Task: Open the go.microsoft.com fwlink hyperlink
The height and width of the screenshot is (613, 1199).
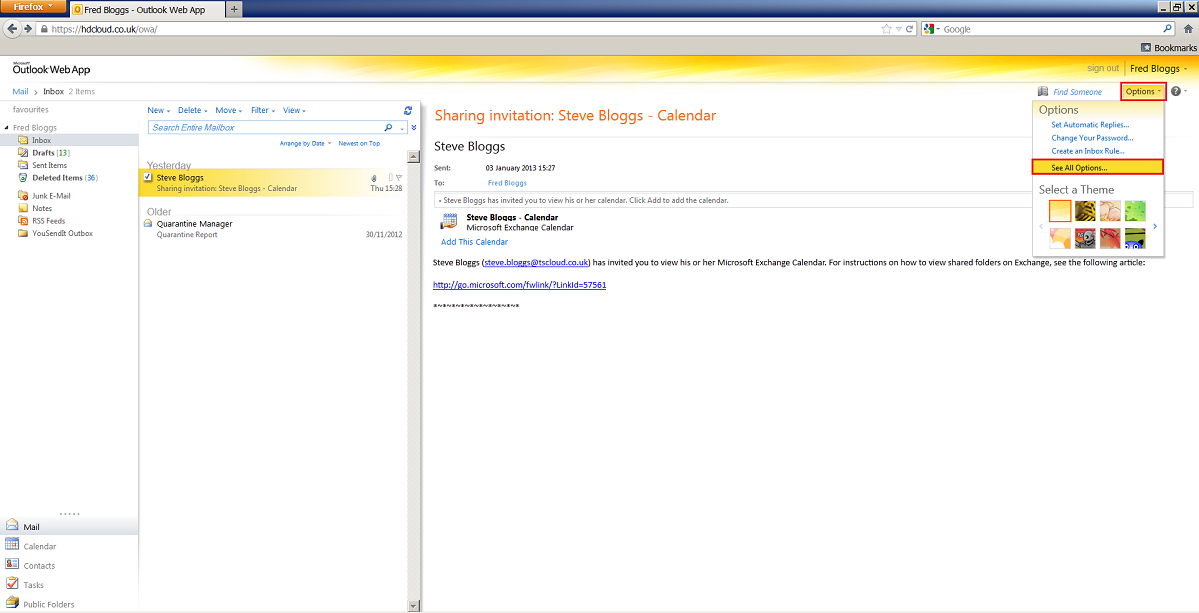Action: (519, 284)
